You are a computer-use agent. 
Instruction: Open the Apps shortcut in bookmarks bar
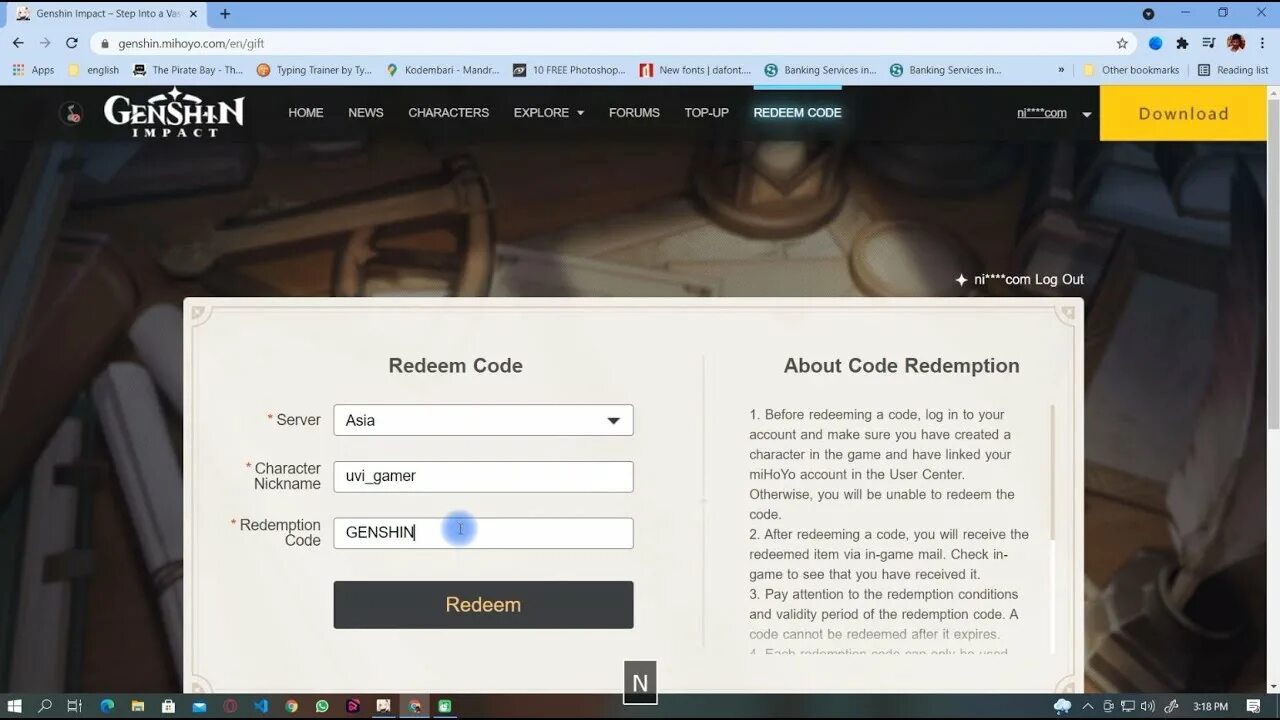click(x=34, y=70)
